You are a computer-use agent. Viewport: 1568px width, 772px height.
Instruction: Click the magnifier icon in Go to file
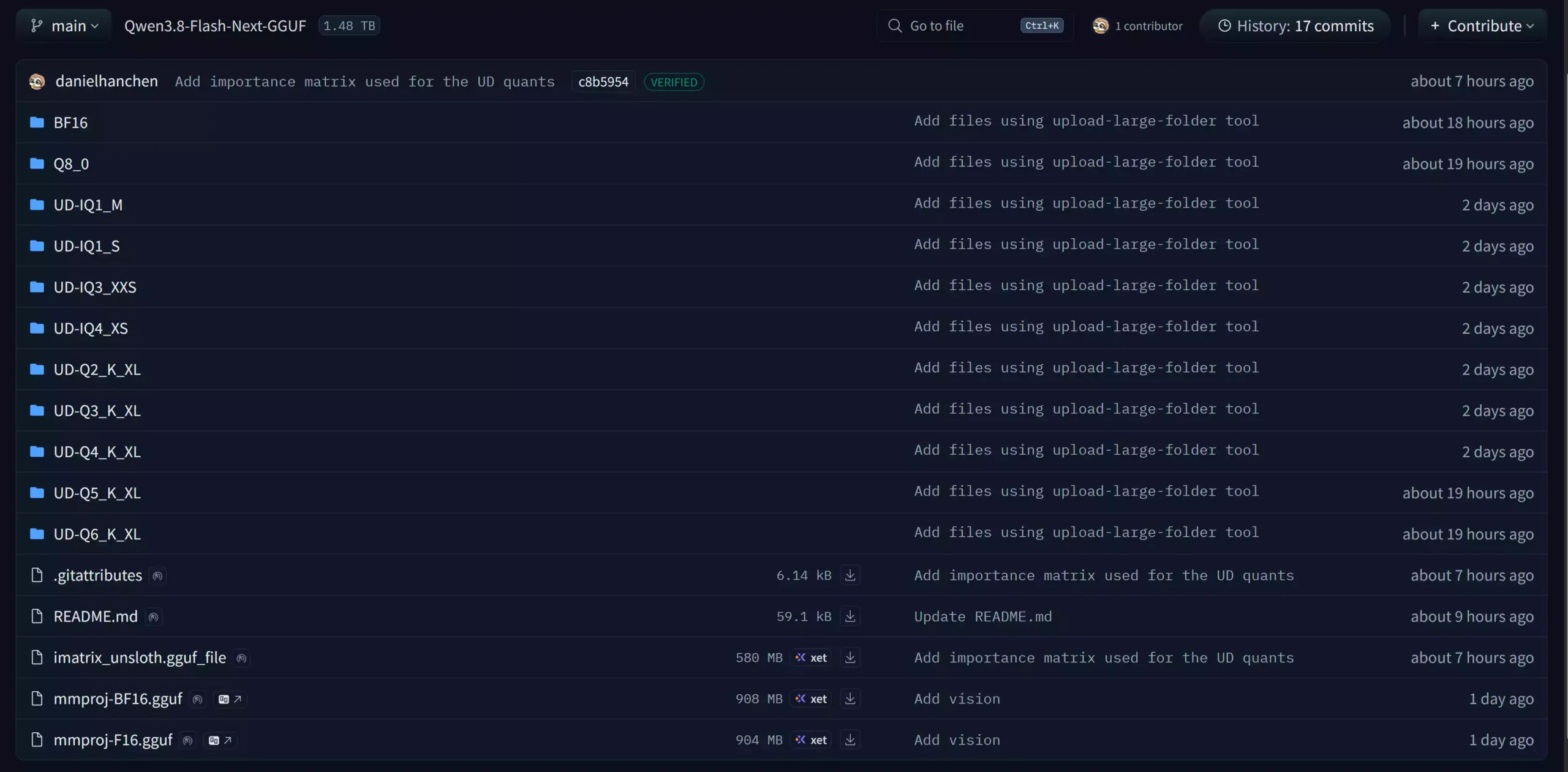[895, 26]
